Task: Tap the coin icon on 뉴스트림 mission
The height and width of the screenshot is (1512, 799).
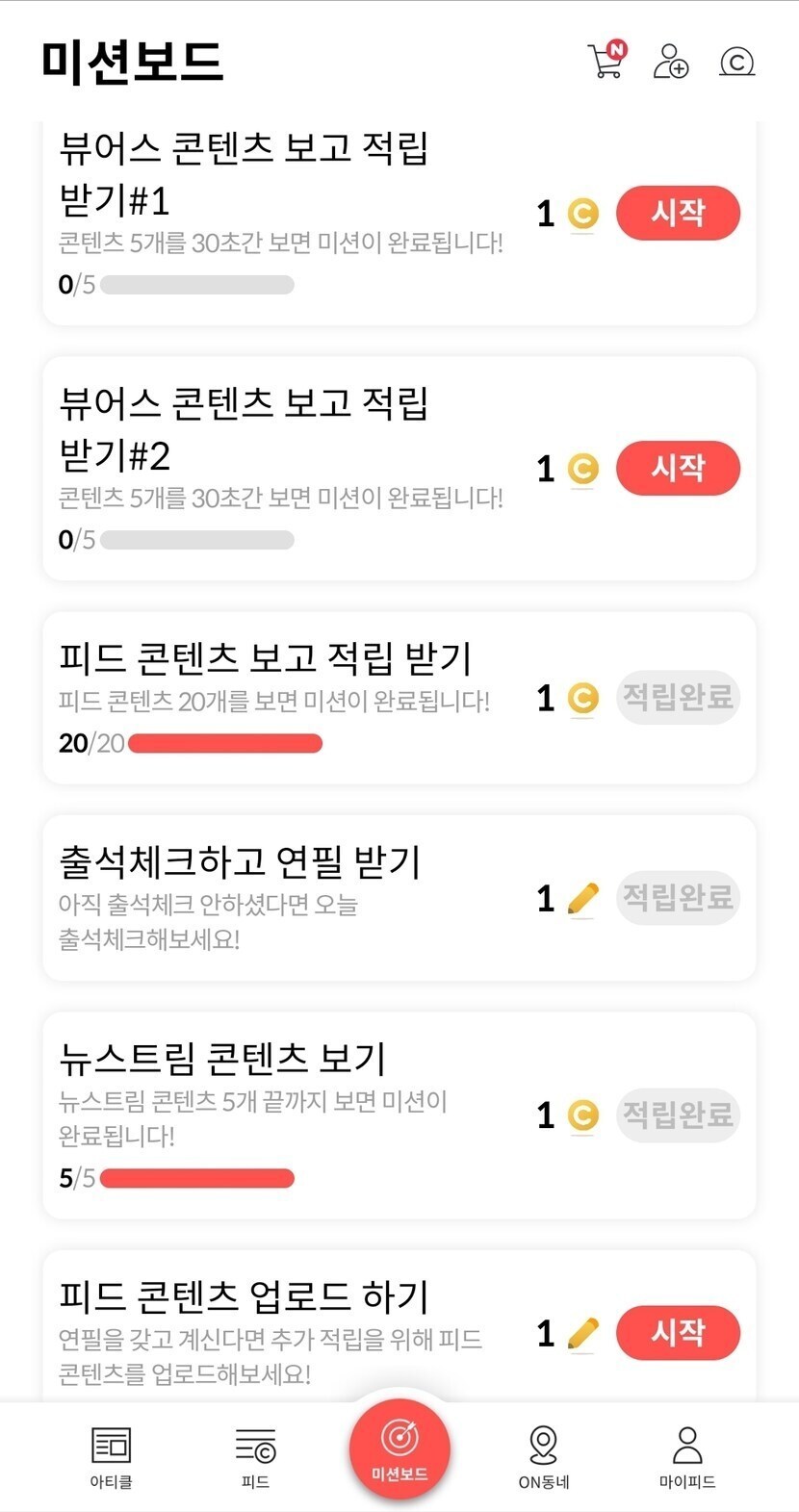Action: coord(582,1115)
